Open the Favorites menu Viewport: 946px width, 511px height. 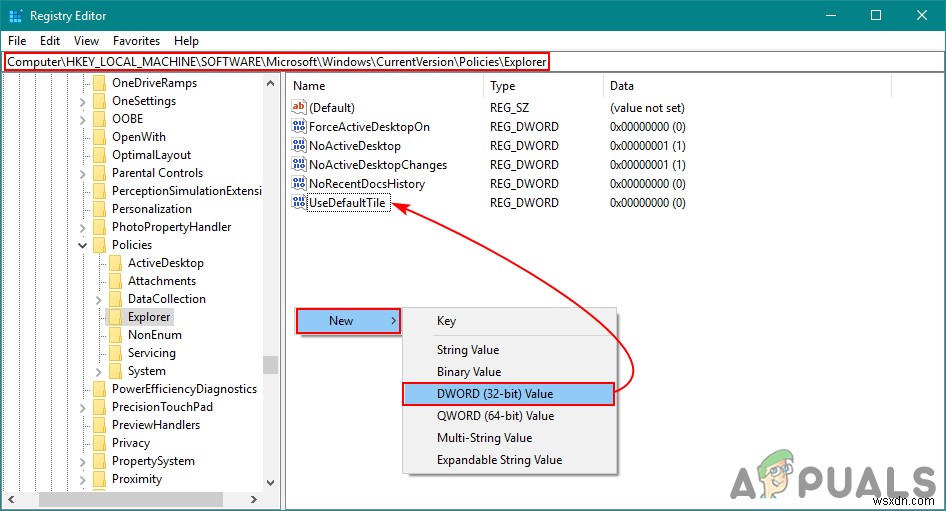pos(136,40)
